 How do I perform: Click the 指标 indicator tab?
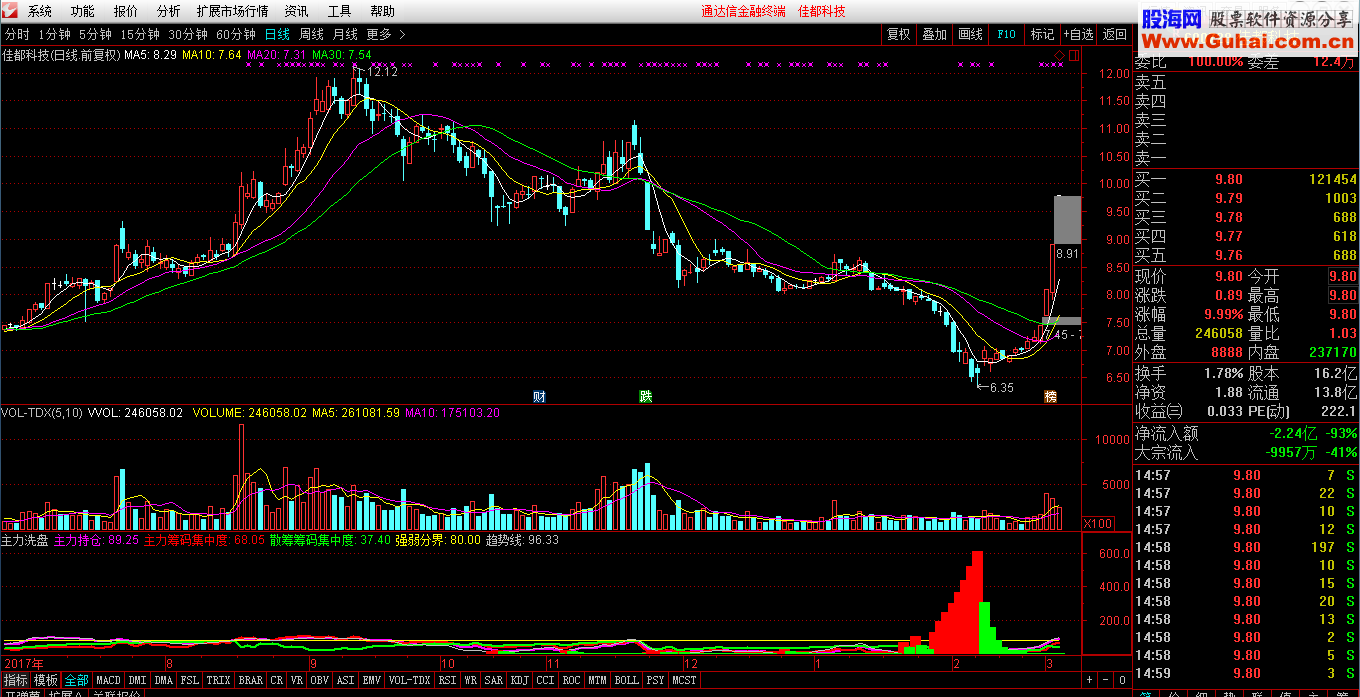point(16,680)
